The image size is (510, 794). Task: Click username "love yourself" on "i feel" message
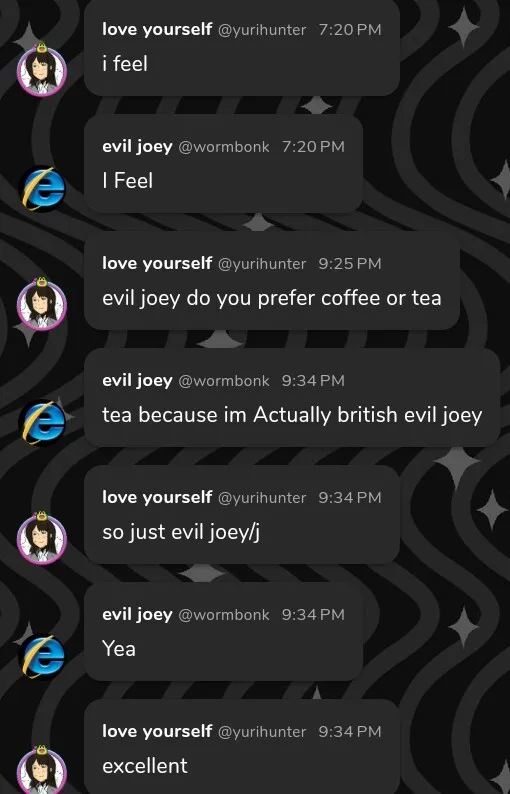click(x=157, y=29)
